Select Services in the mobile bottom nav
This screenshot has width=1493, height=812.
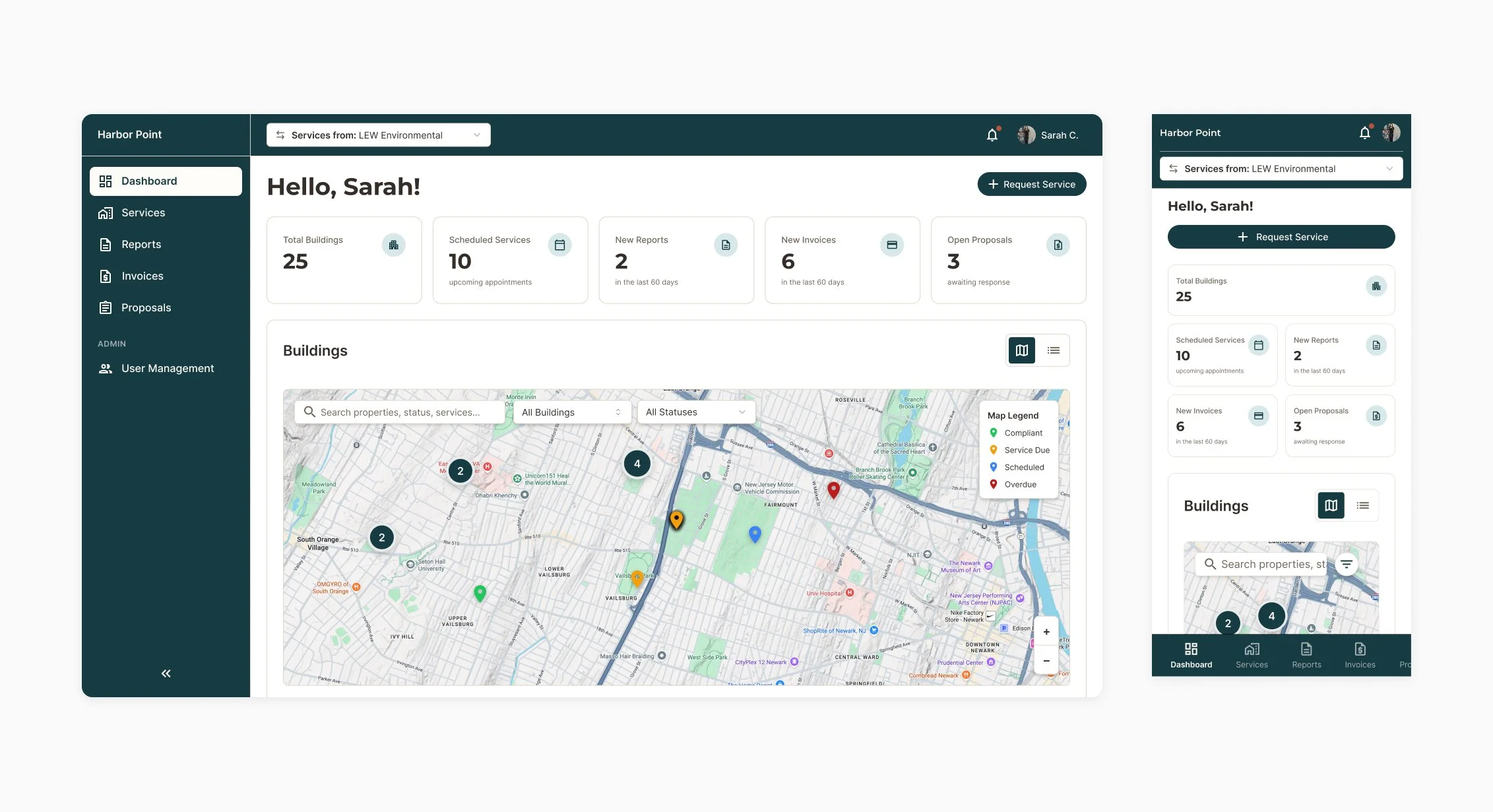tap(1252, 656)
